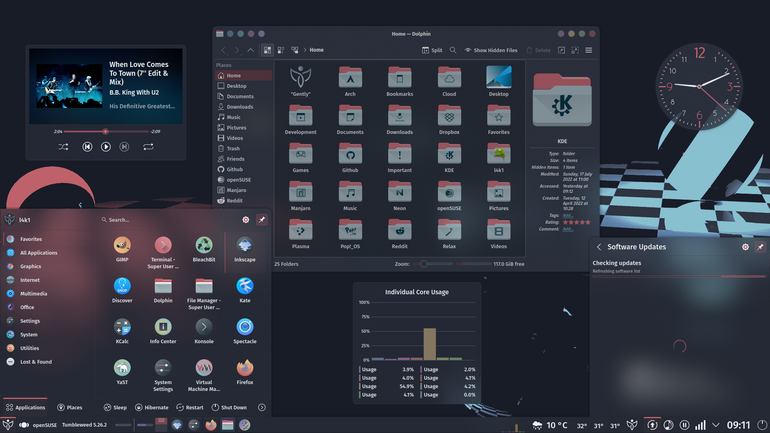The width and height of the screenshot is (770, 433).
Task: Open the Github folder in Dolphin
Action: coord(350,158)
